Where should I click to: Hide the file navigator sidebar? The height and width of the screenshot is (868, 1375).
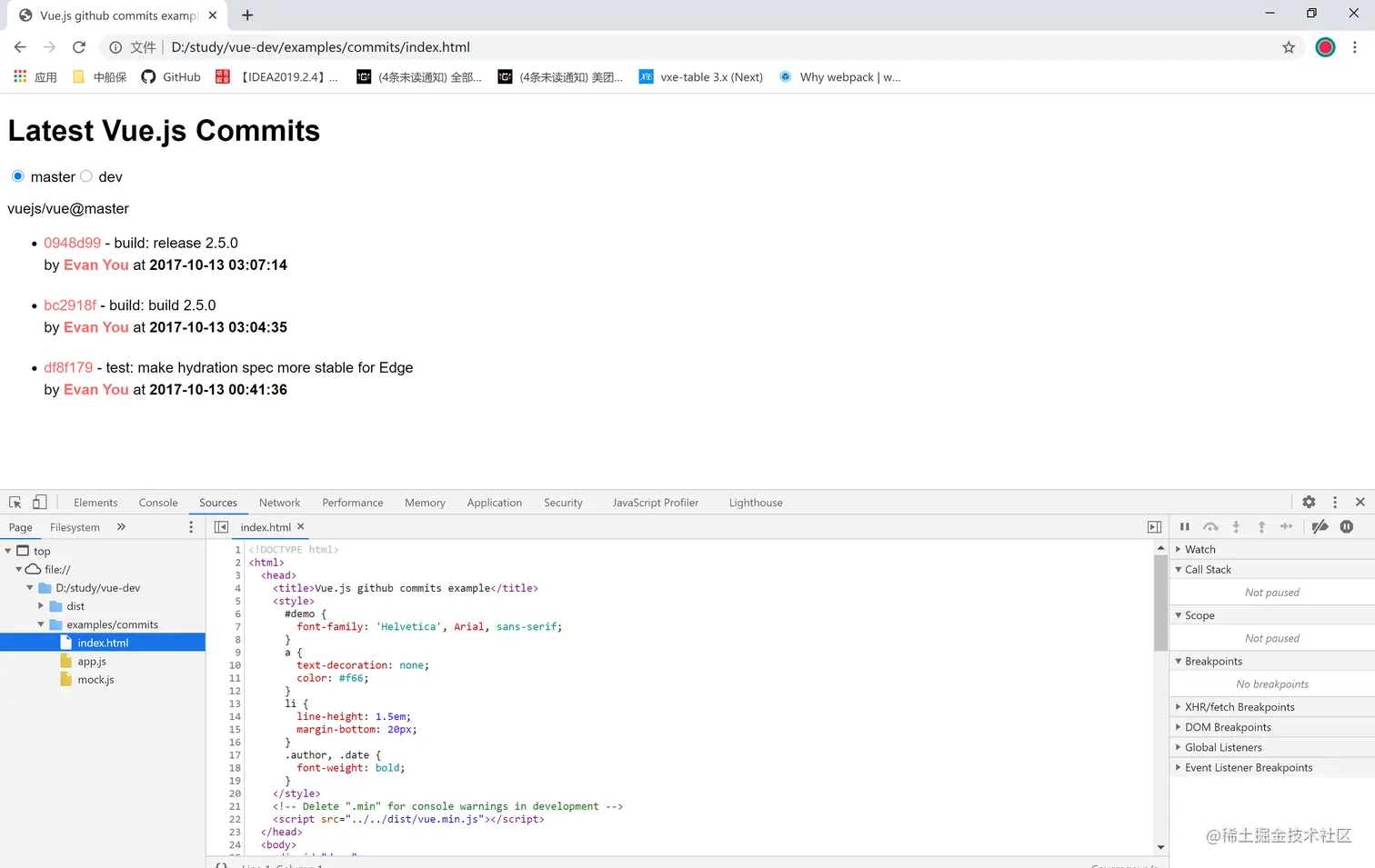tap(221, 527)
